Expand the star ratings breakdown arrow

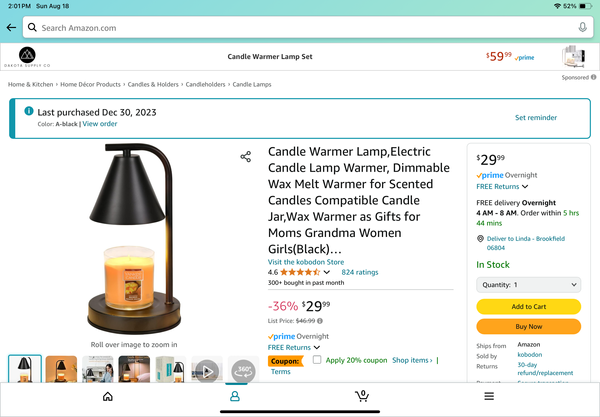point(326,272)
